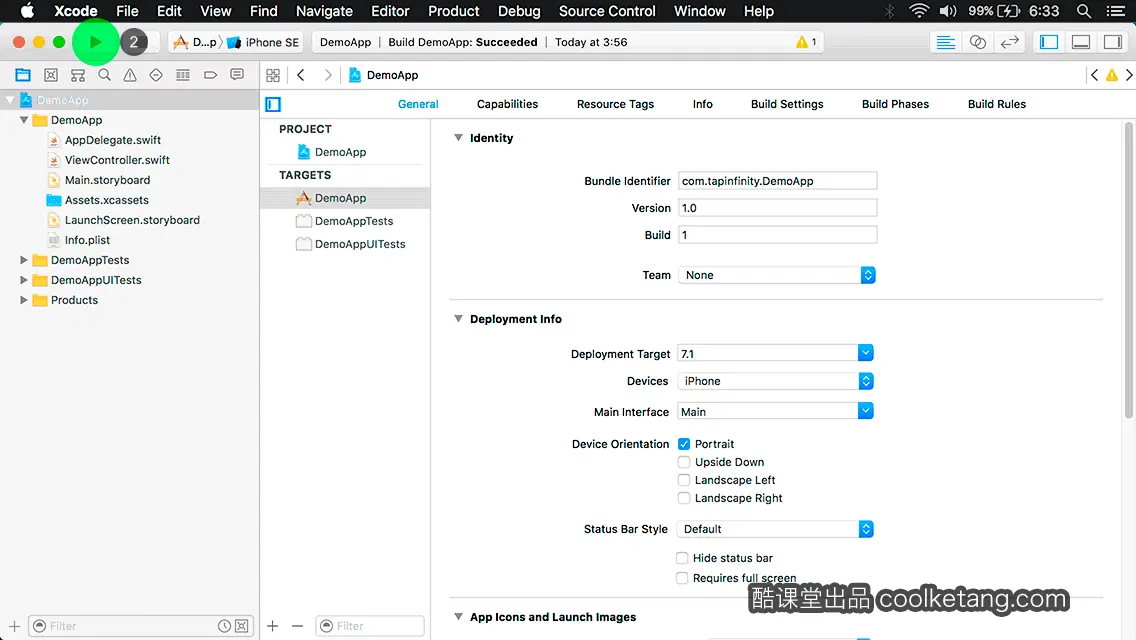Open the Wi-Fi status menu
This screenshot has height=640, width=1136.
(x=919, y=11)
